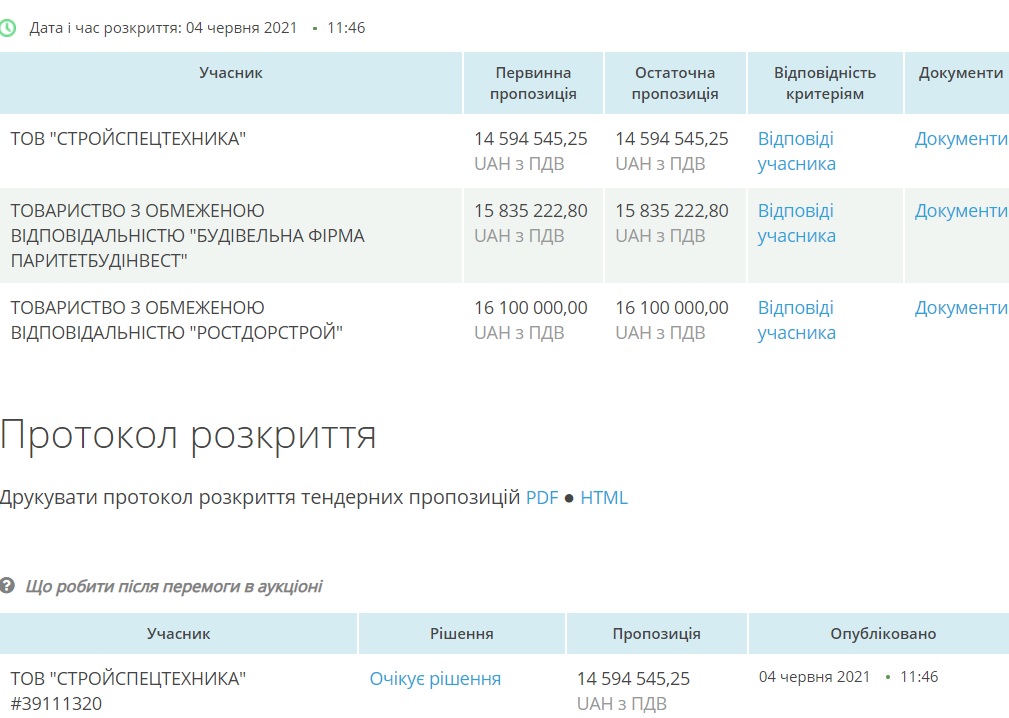1009x718 pixels.
Task: Open 'Відповіді учасника' for ТОВ "СТРОЙСПЕЦТЕХНИКА"
Action: (x=796, y=151)
